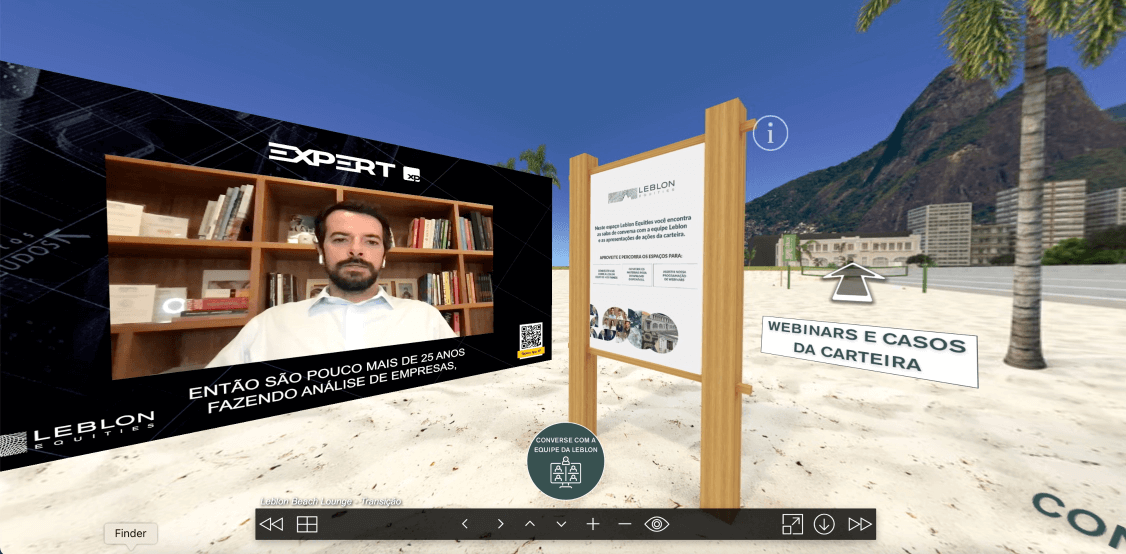
Task: Open the info hotspot beside the signboard
Action: pos(771,134)
